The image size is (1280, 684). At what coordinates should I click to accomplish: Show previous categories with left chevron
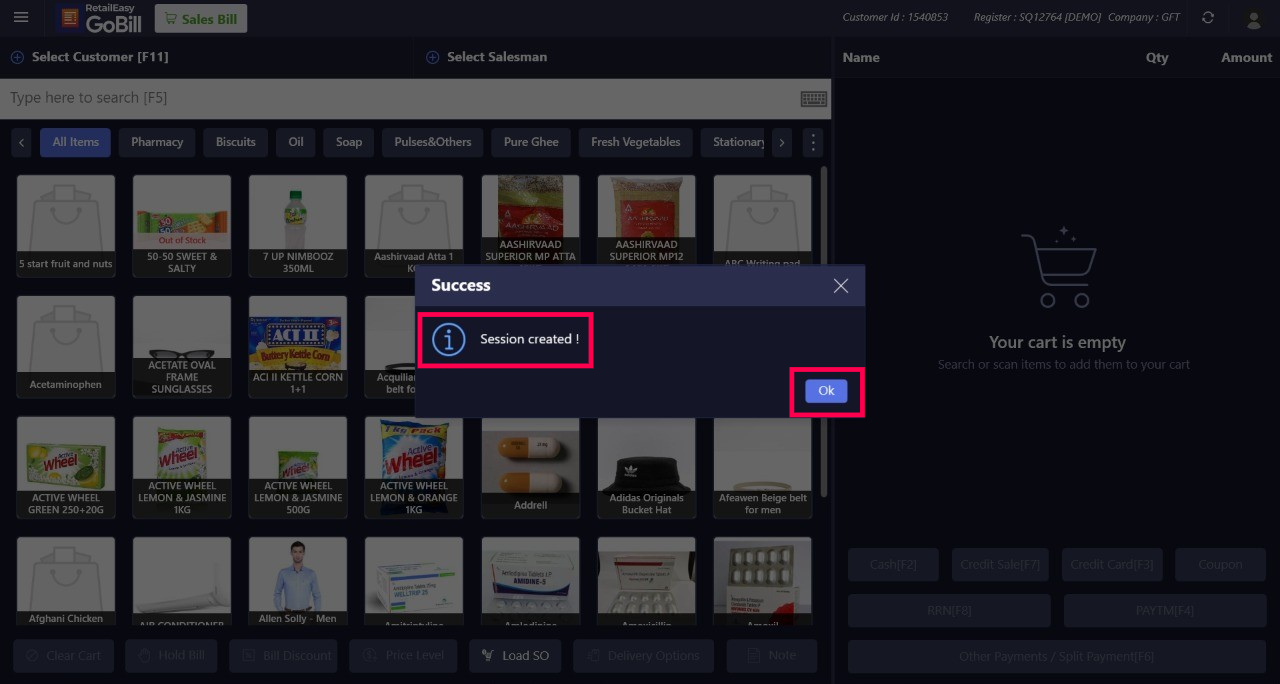tap(22, 142)
